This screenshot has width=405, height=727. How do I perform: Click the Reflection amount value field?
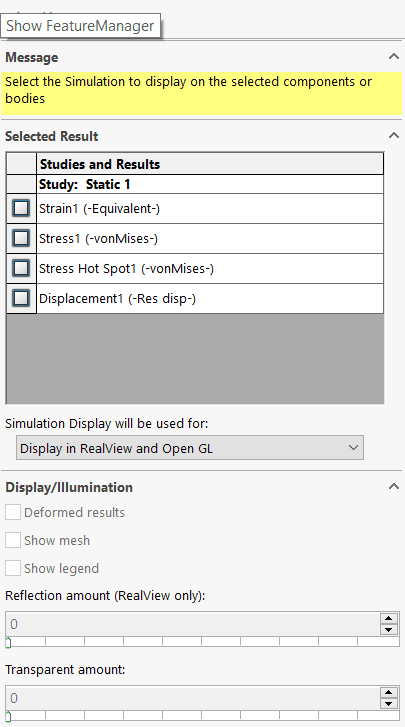click(x=192, y=624)
